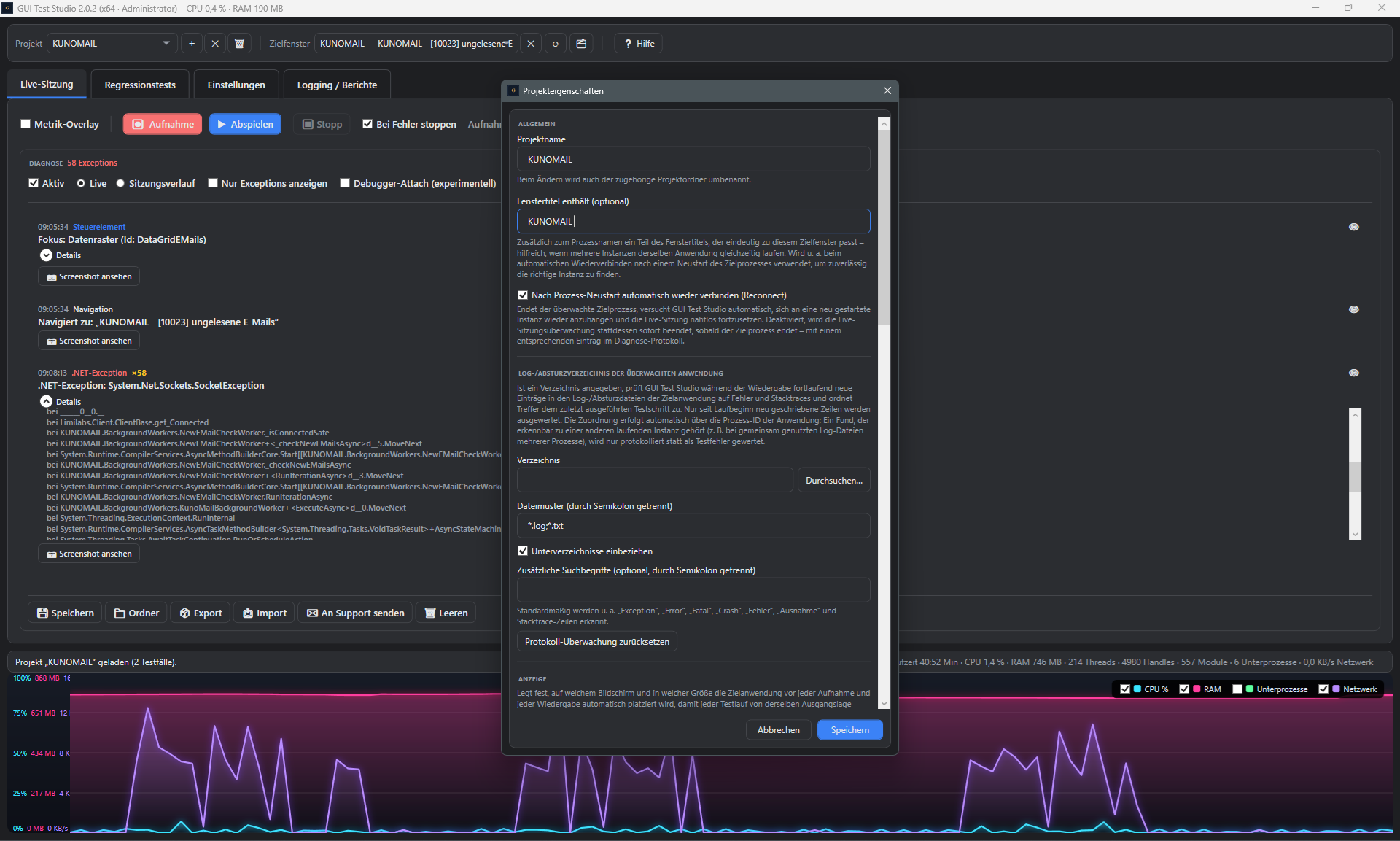View screenshot of the Navigation entry

tap(89, 341)
